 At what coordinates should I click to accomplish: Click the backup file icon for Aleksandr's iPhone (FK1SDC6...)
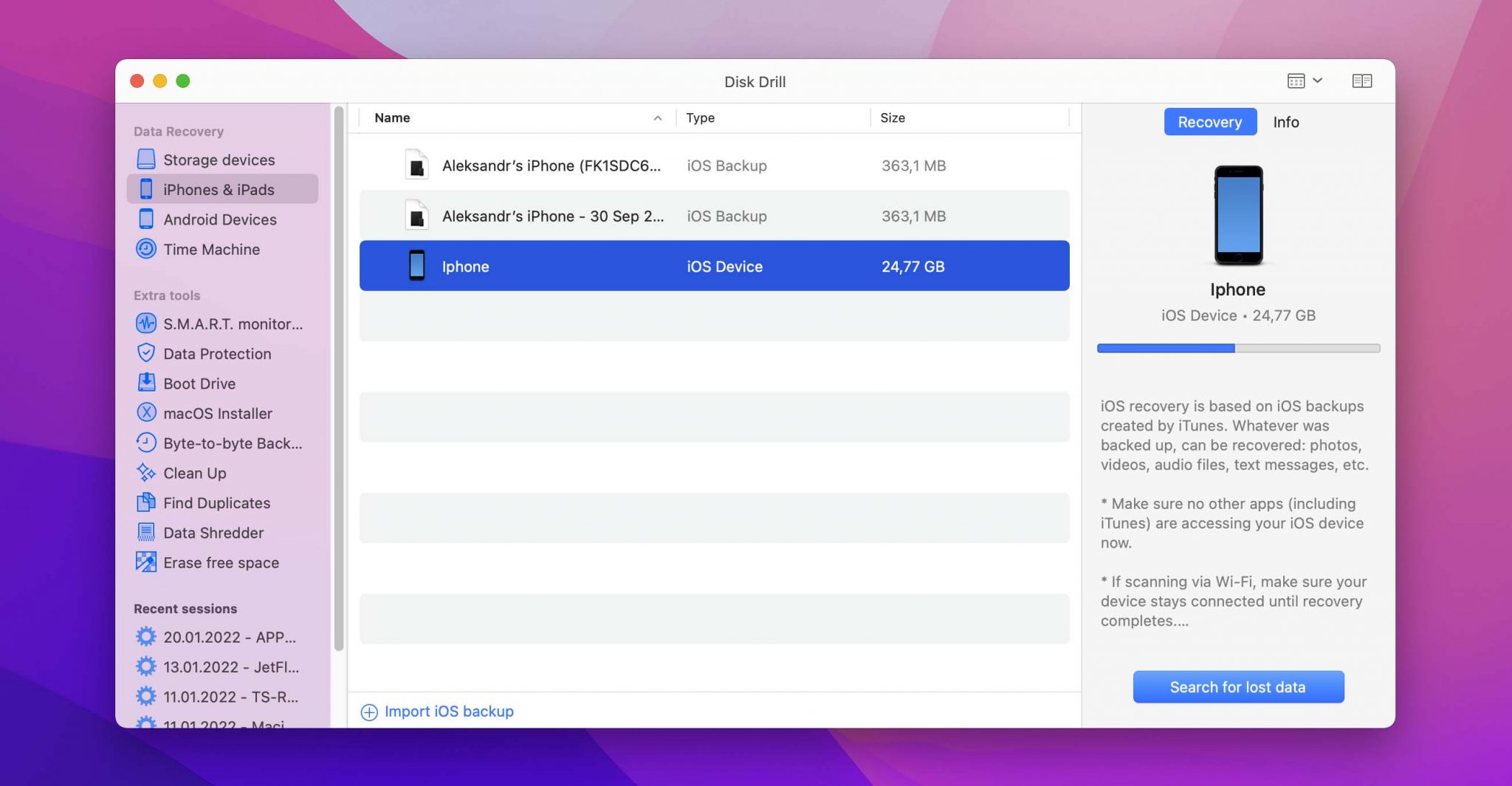pos(416,165)
